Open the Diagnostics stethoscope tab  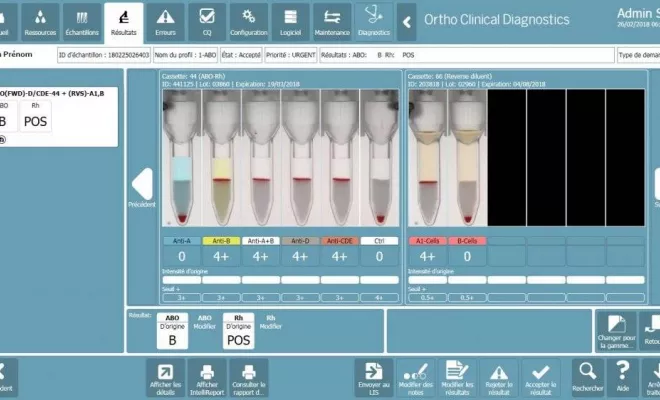[x=374, y=20]
